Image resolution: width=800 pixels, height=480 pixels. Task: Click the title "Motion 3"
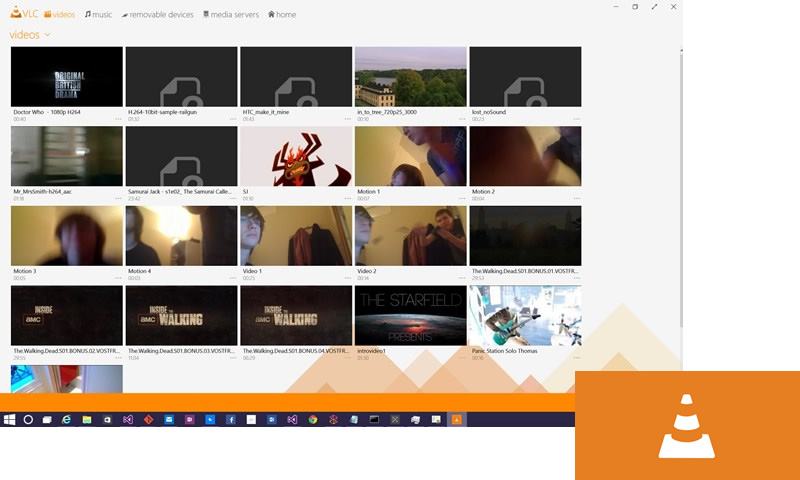(x=24, y=271)
